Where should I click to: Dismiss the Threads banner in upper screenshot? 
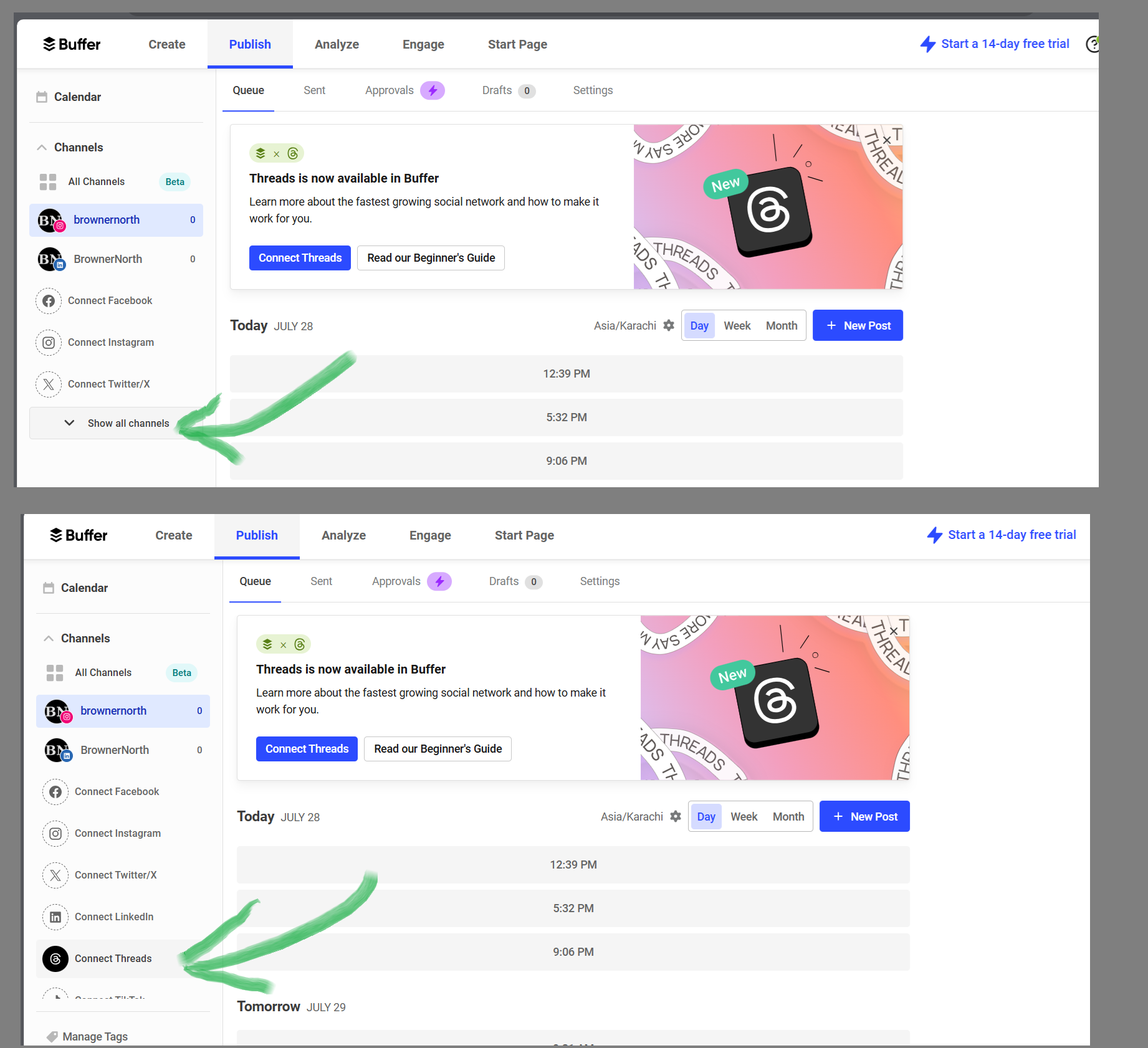tap(887, 140)
